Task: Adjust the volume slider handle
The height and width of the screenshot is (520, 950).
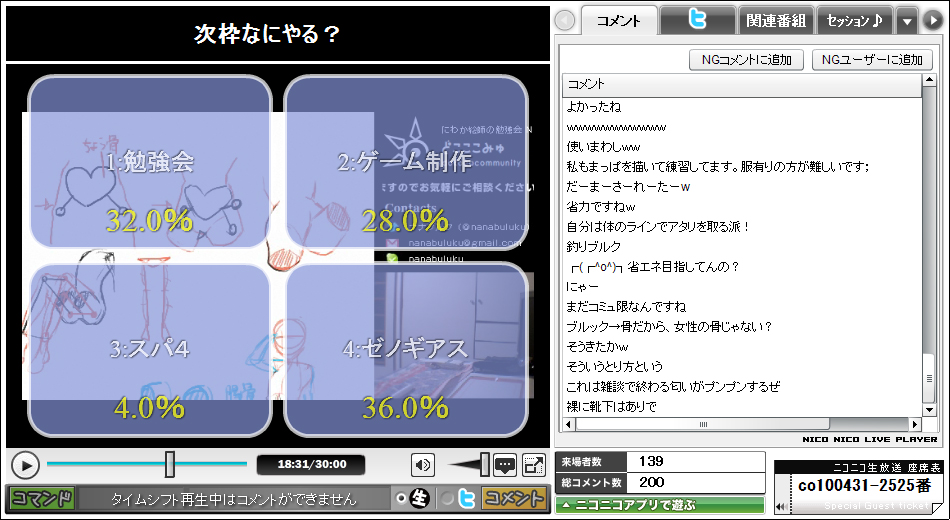Action: 485,464
